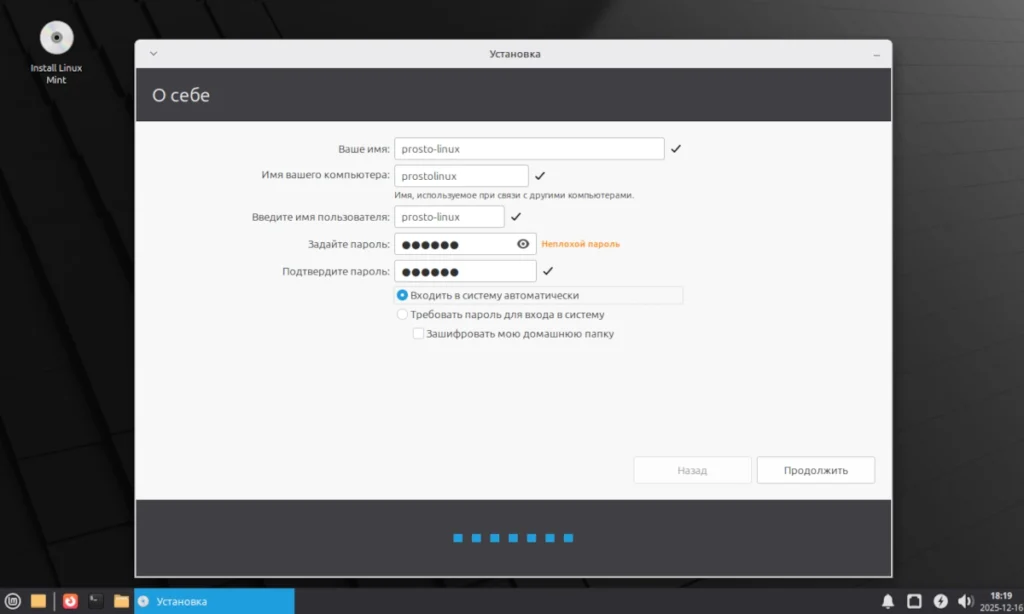Screen dimensions: 1024x614
Task: Click the 'О себе' page heading
Action: click(181, 95)
